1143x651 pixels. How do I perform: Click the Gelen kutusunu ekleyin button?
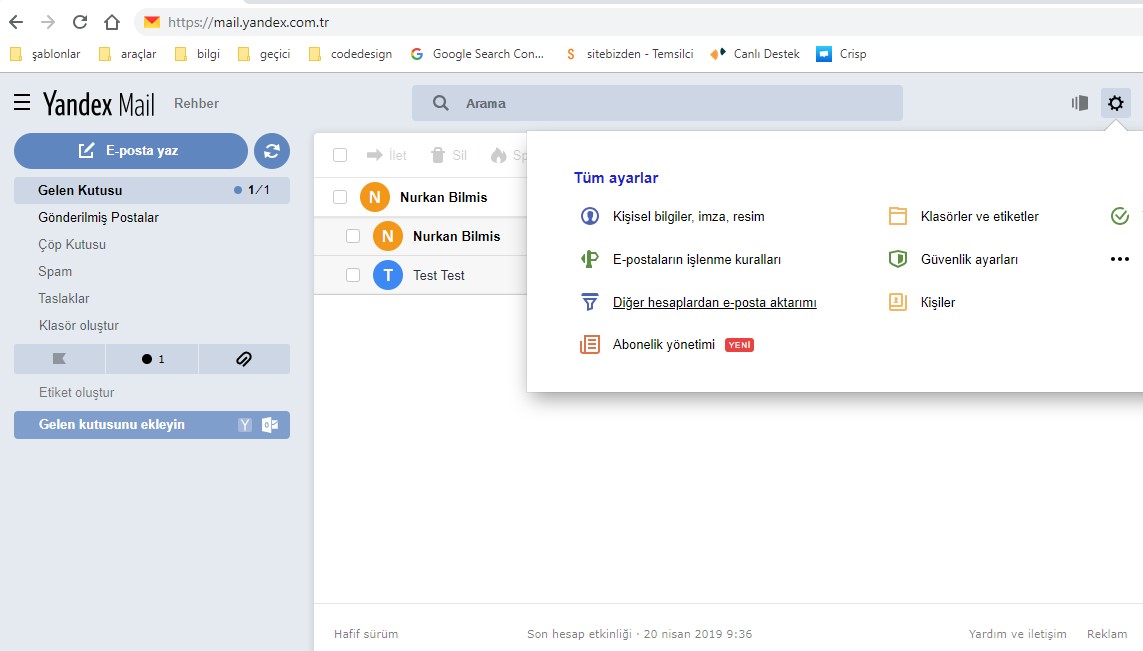click(x=152, y=424)
